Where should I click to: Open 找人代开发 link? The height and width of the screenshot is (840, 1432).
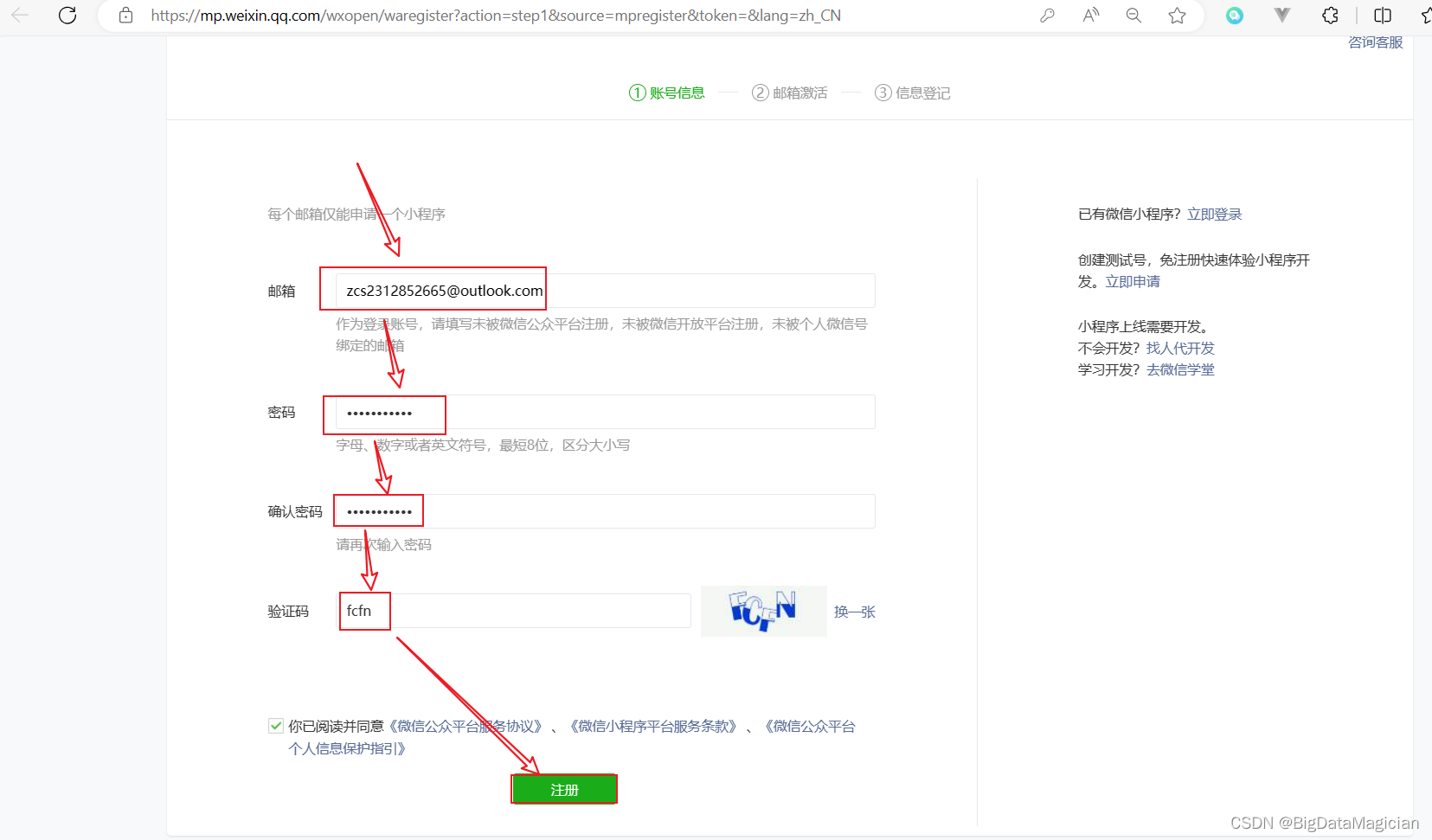[x=1180, y=348]
